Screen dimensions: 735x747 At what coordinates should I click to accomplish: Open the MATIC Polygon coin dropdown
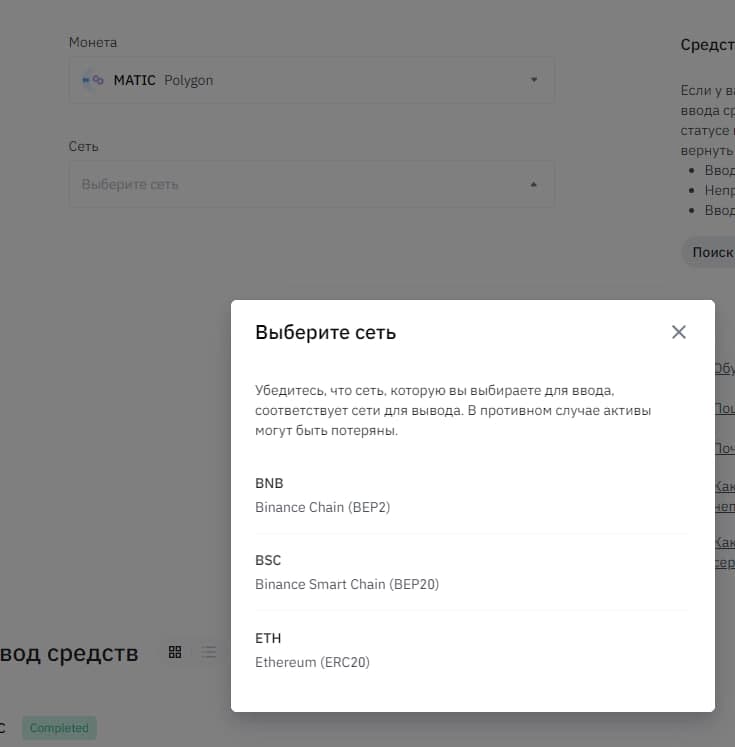[x=312, y=80]
